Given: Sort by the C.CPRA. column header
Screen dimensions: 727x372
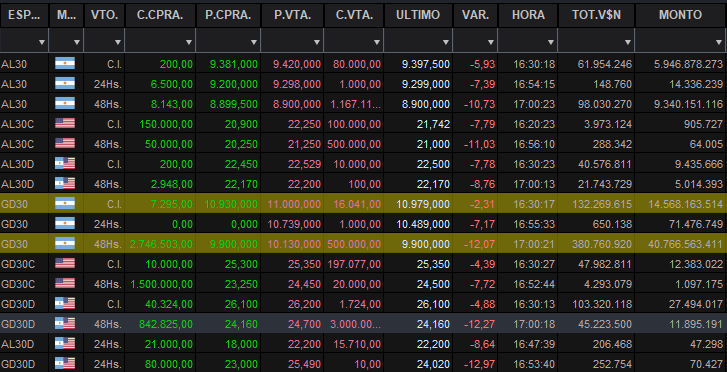Looking at the screenshot, I should (x=160, y=15).
